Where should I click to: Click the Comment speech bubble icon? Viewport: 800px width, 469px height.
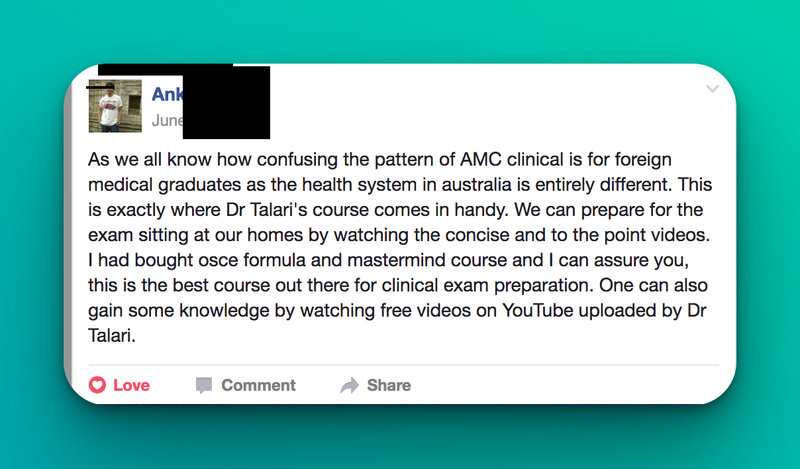click(x=204, y=385)
